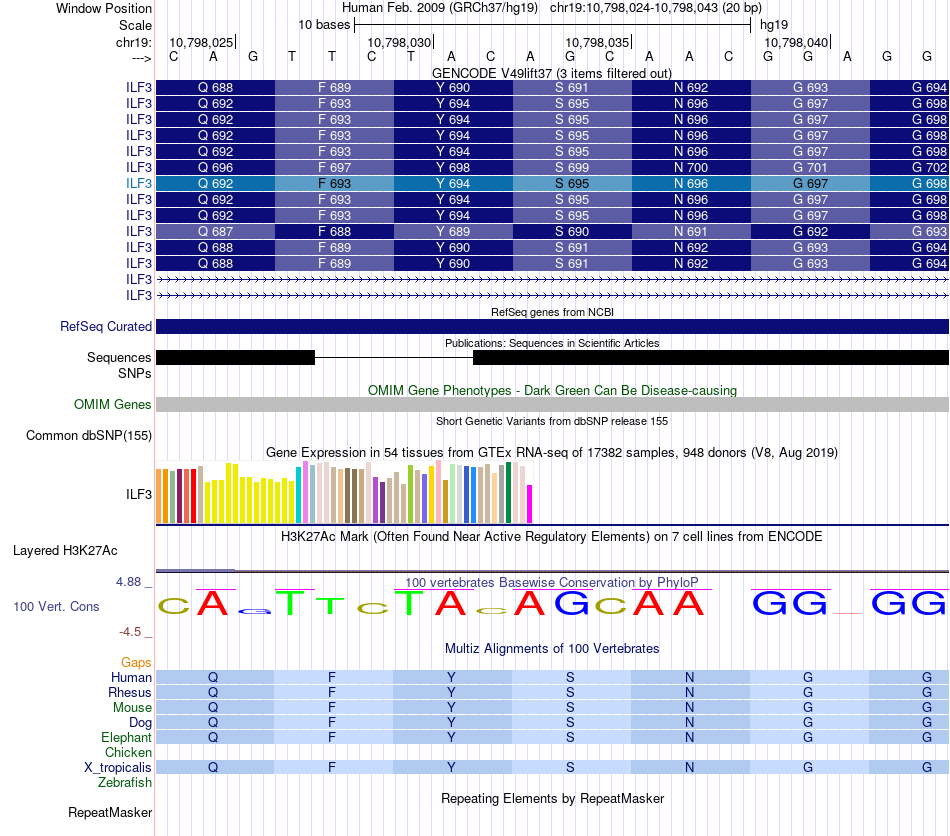
Task: Click the highlighted S 695 codon cell
Action: (573, 184)
